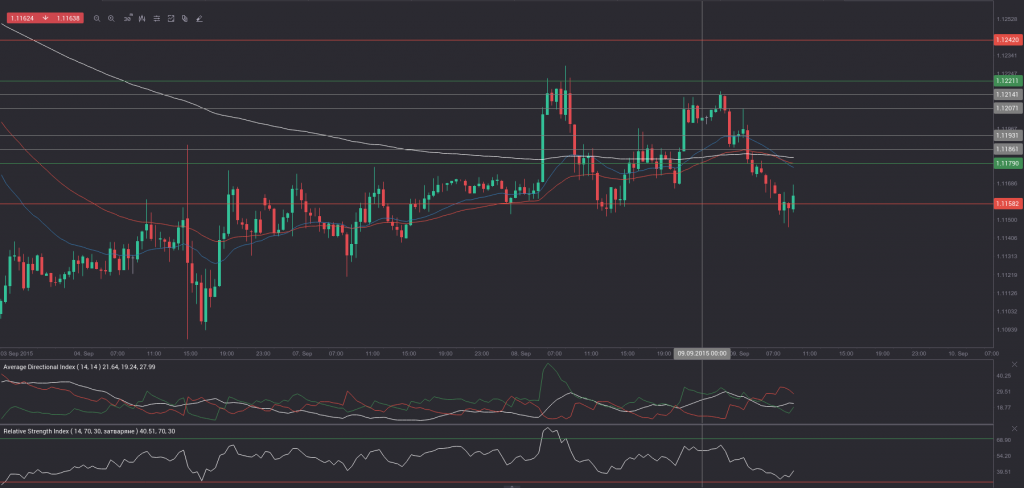Click the red bid price 1.11624

coord(20,18)
